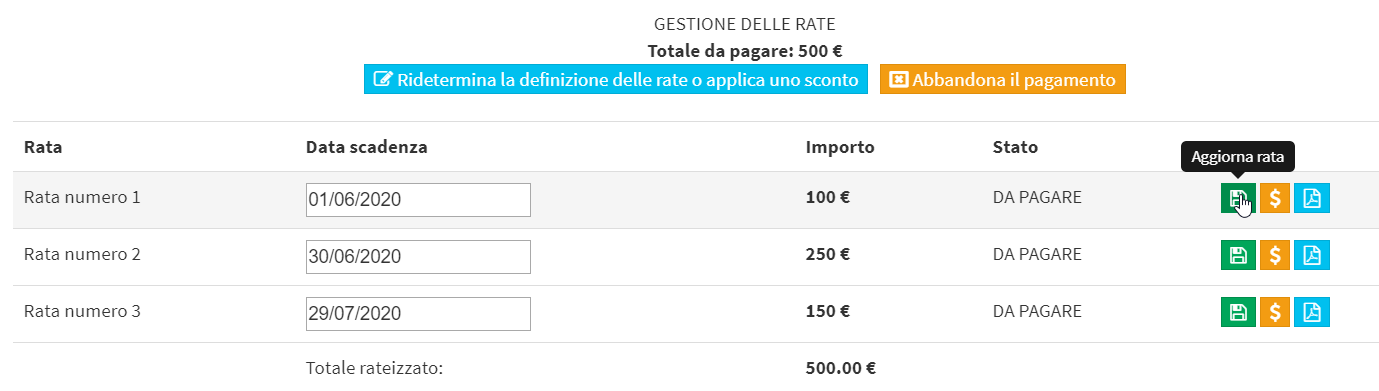The image size is (1379, 391).
Task: Click the Stato column header
Action: (x=1015, y=147)
